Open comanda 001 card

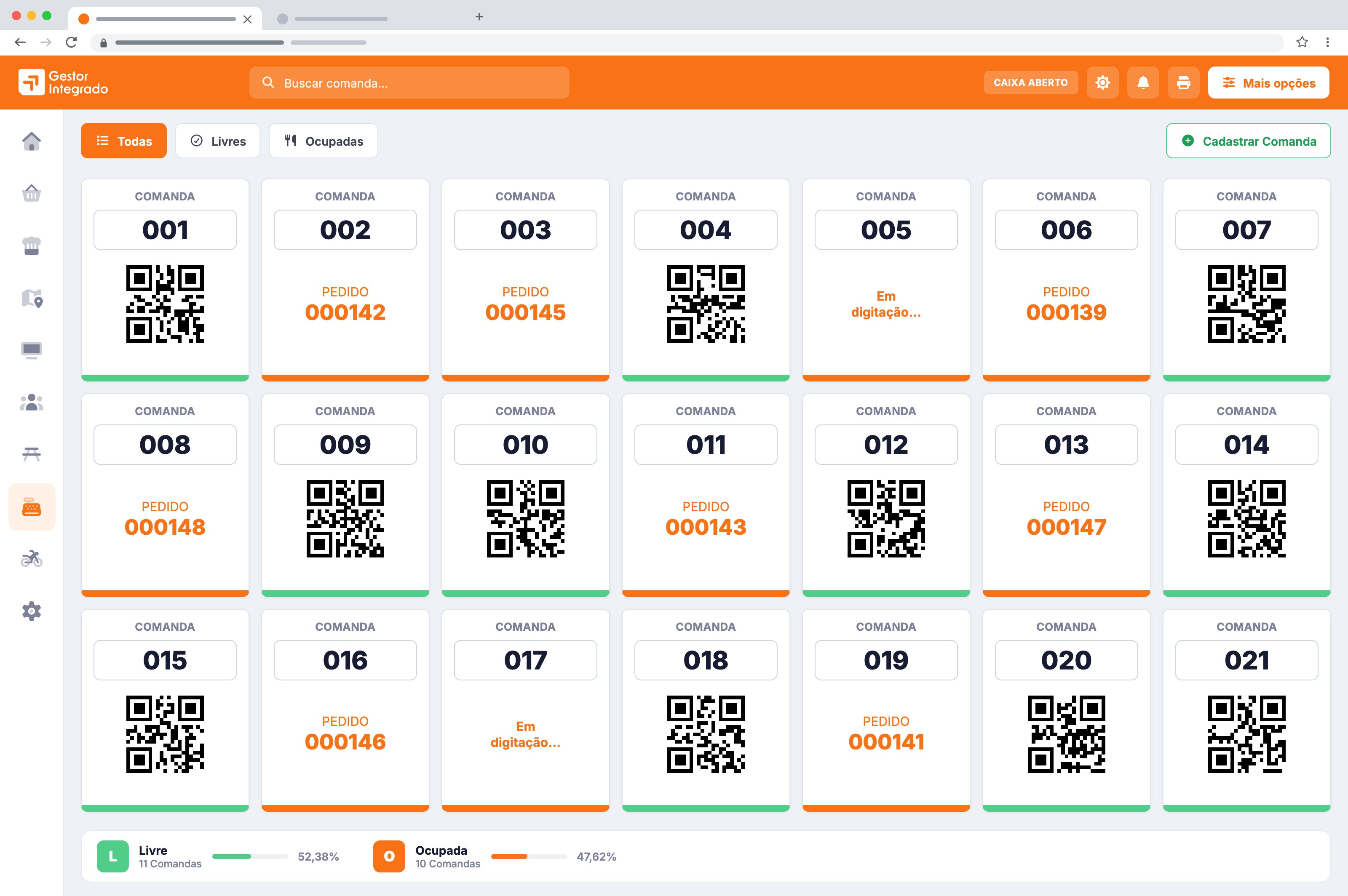165,280
